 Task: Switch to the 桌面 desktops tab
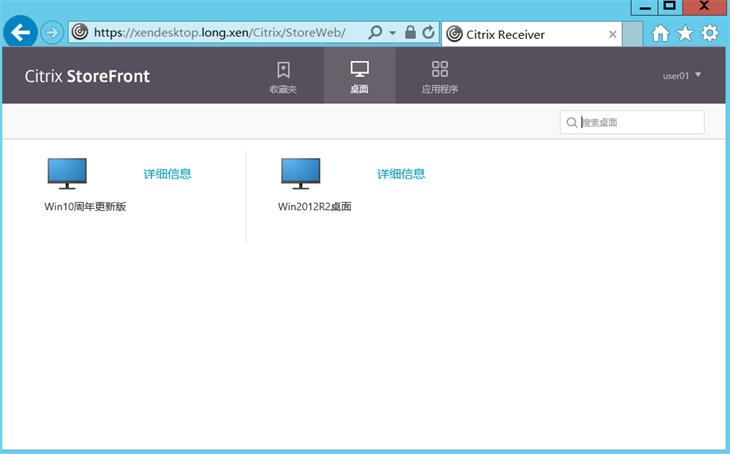point(359,76)
